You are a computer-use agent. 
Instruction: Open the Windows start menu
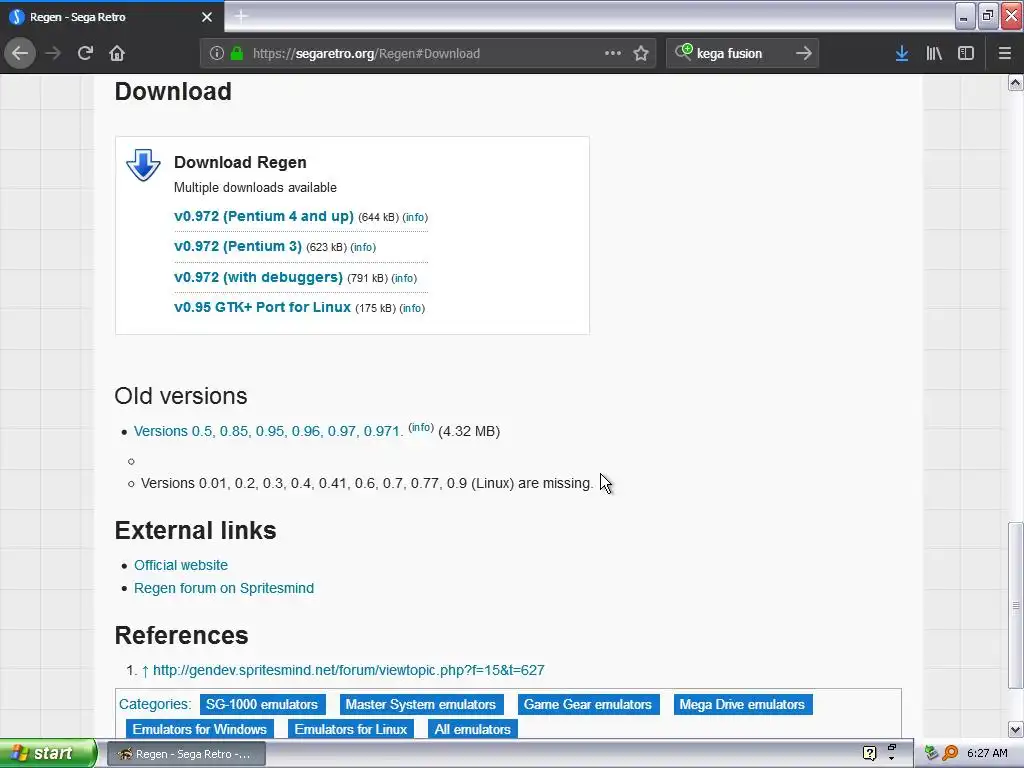[48, 754]
